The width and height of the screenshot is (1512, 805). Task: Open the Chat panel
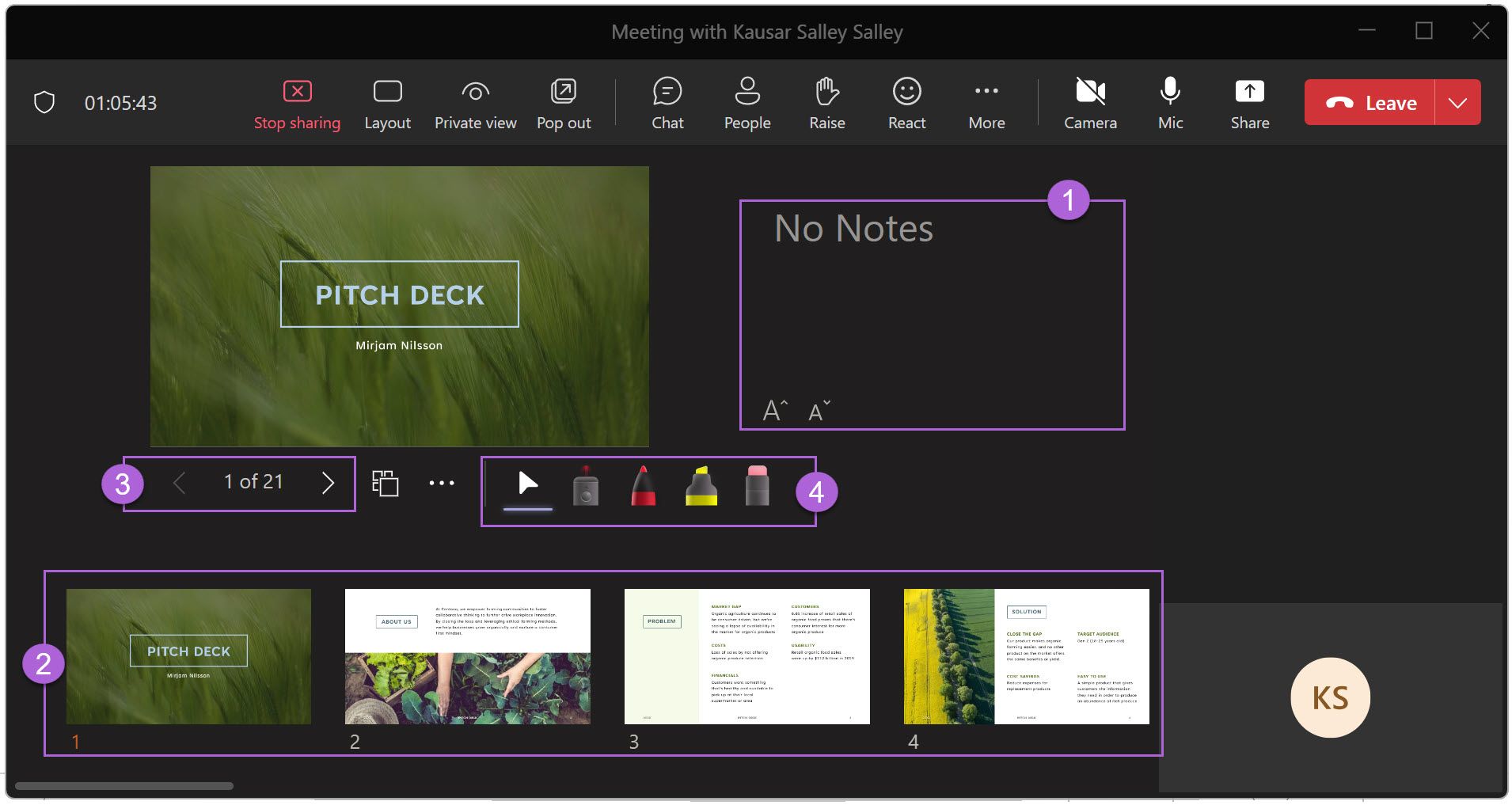pyautogui.click(x=667, y=101)
